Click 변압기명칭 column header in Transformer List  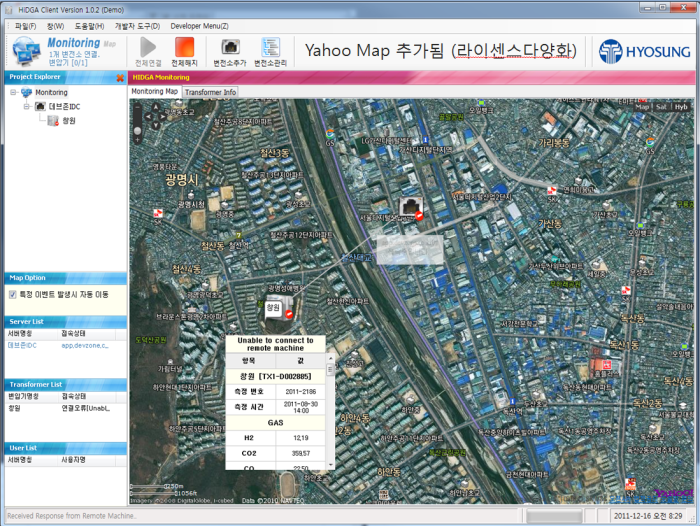(x=32, y=397)
